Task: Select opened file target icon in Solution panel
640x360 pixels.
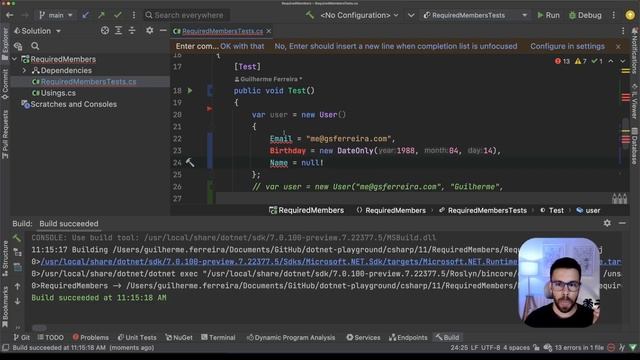Action: point(105,31)
